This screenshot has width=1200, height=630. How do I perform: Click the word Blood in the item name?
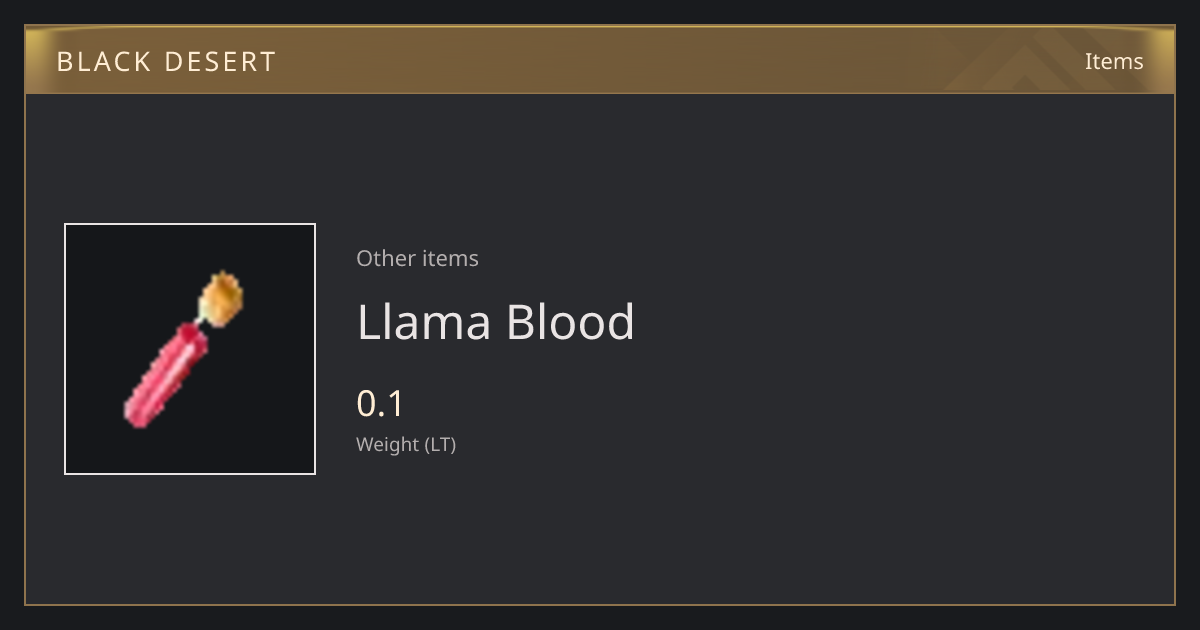(570, 322)
